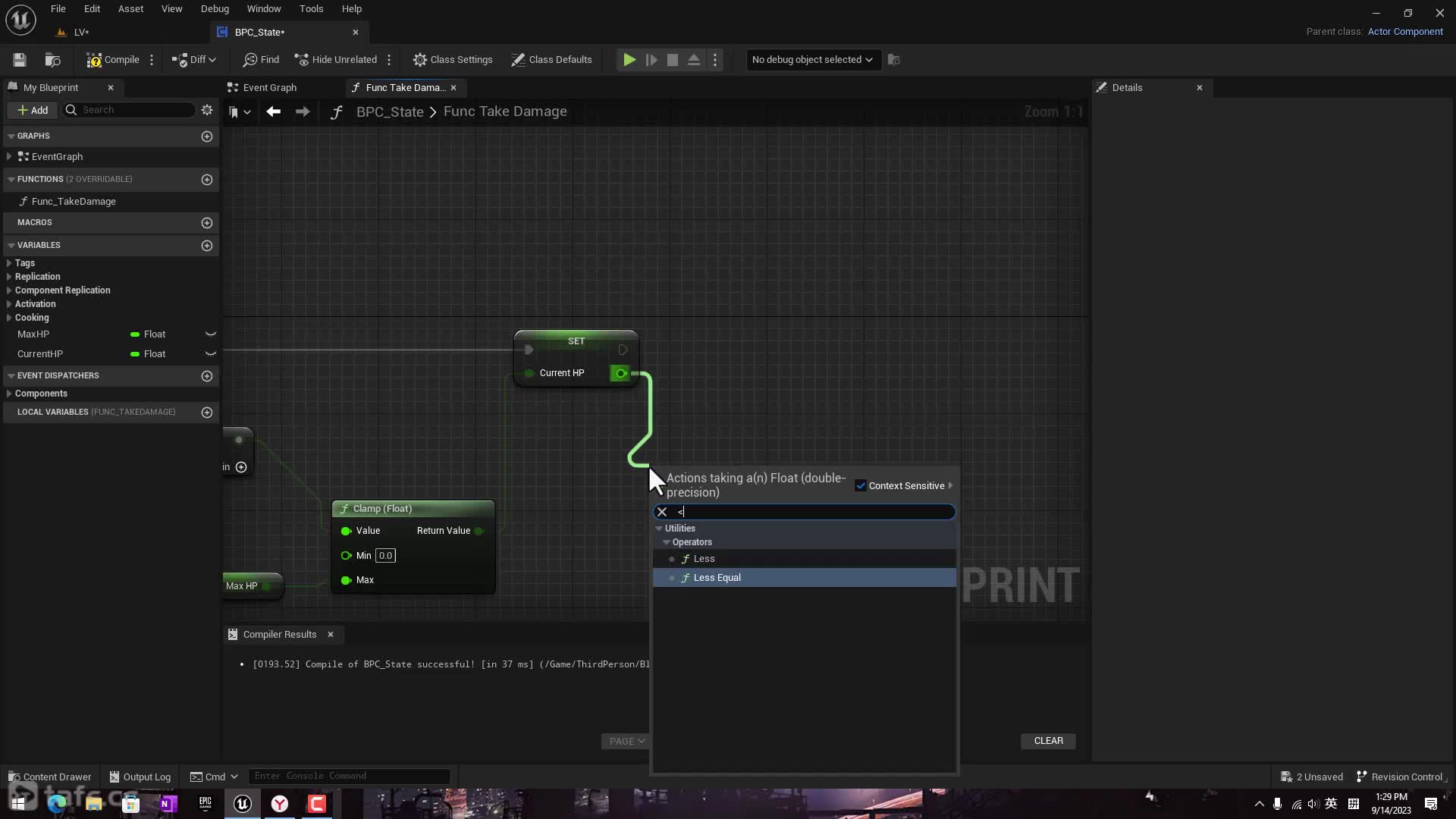Select the Less operator action
This screenshot has height=819, width=1456.
(x=804, y=559)
